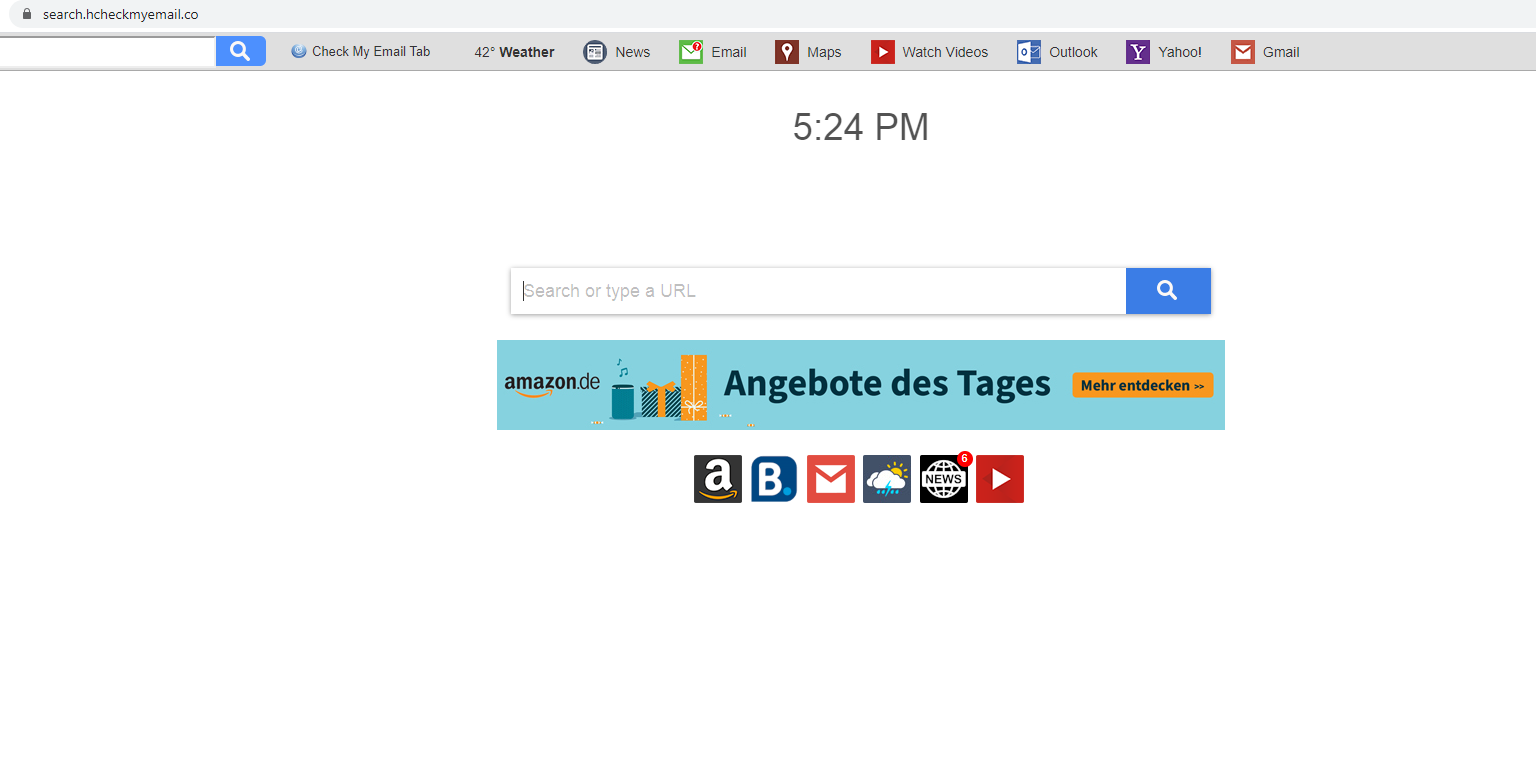Screen dimensions: 1536x761
Task: Open the Gmail shortcut tile
Action: pos(831,479)
